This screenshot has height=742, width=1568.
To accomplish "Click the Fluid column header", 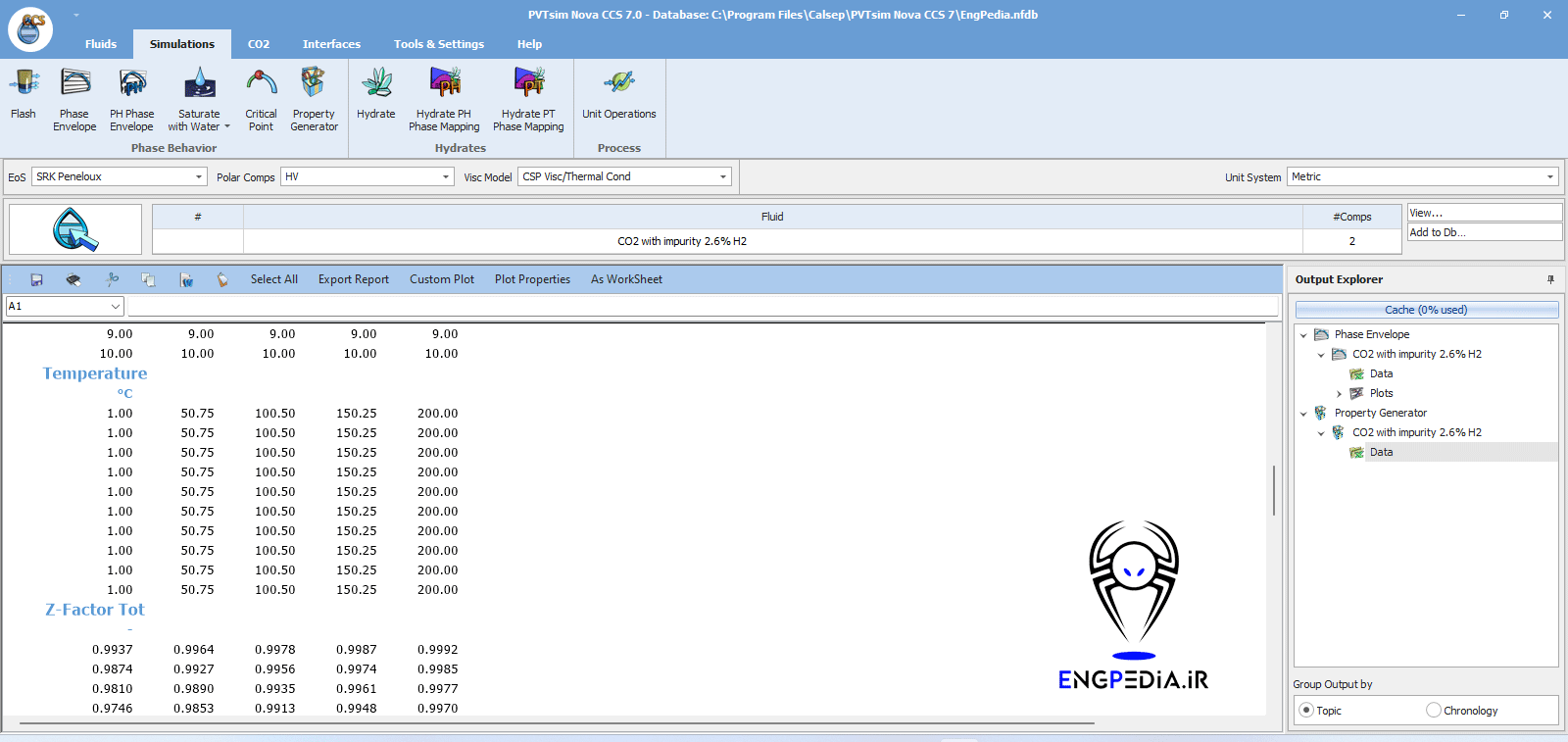I will pos(772,217).
